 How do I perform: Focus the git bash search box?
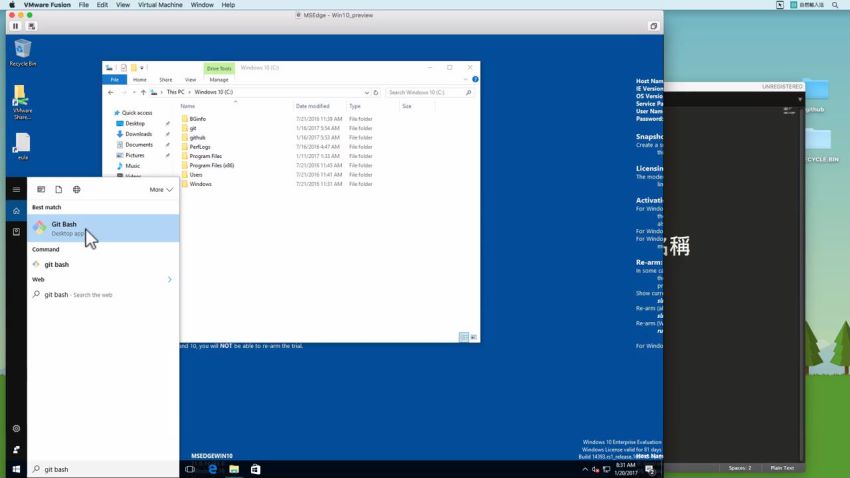[x=103, y=469]
